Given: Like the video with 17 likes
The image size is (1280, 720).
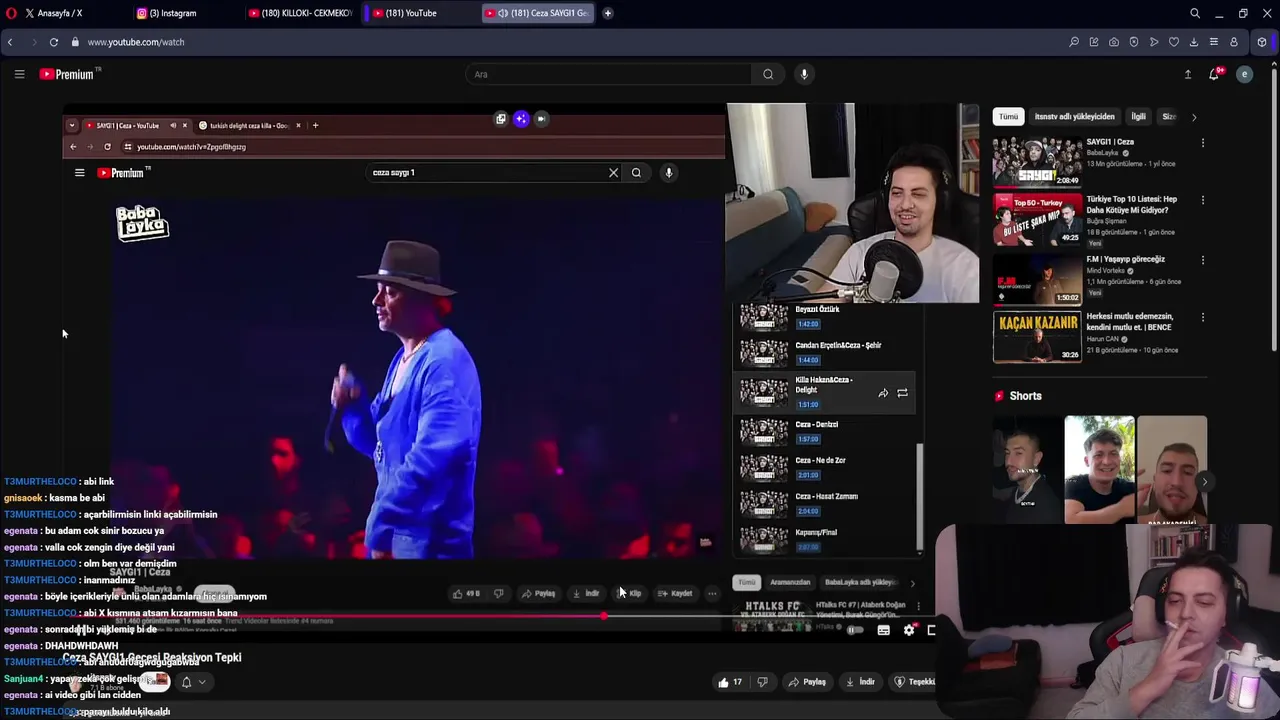Looking at the screenshot, I should pos(730,682).
